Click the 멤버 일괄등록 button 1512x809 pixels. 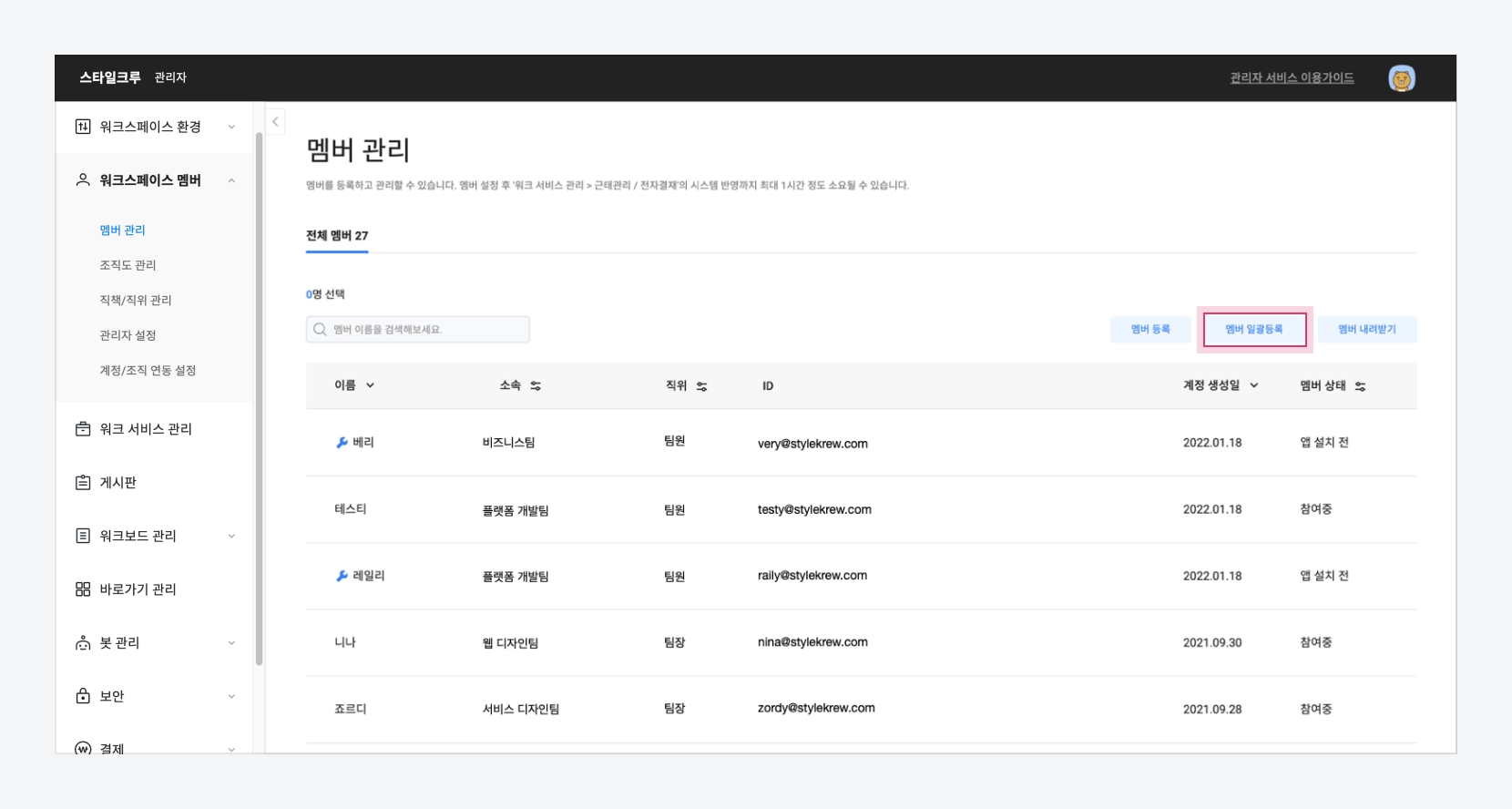coord(1253,329)
